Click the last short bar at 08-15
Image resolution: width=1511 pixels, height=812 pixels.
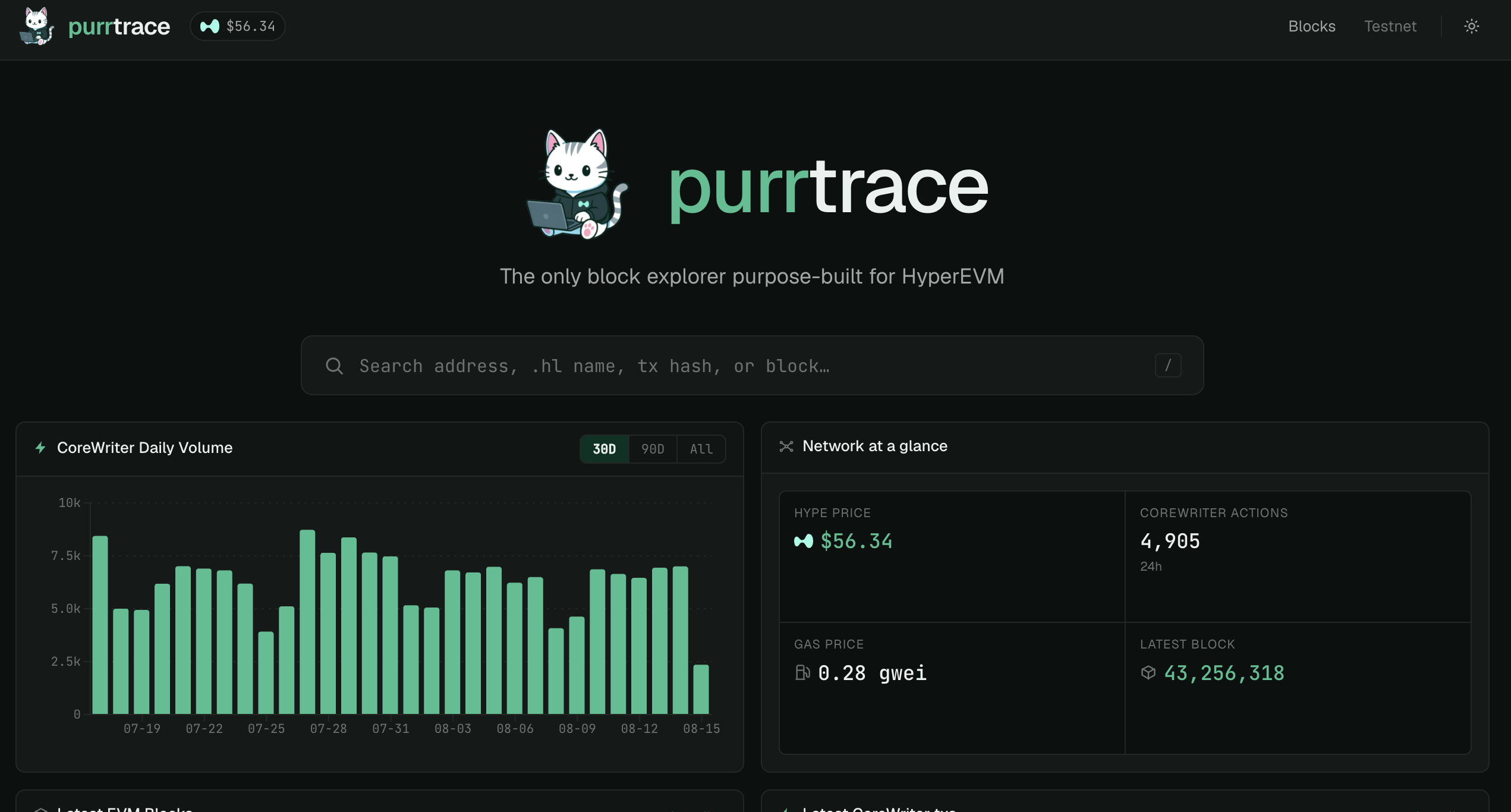701,689
